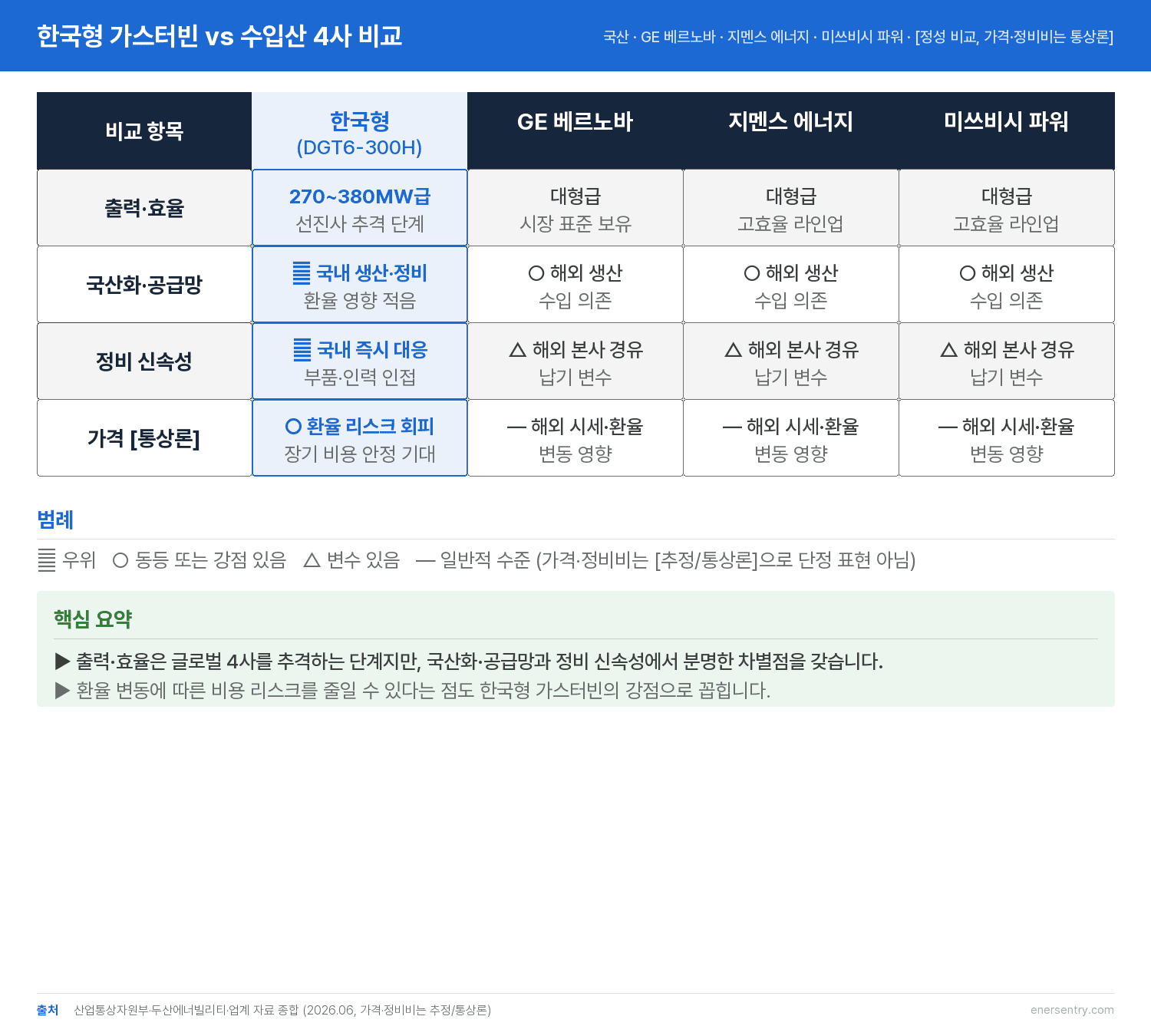Click 지멘스 에너지's 고효율 라인업 cell
The height and width of the screenshot is (1036, 1151).
click(791, 208)
